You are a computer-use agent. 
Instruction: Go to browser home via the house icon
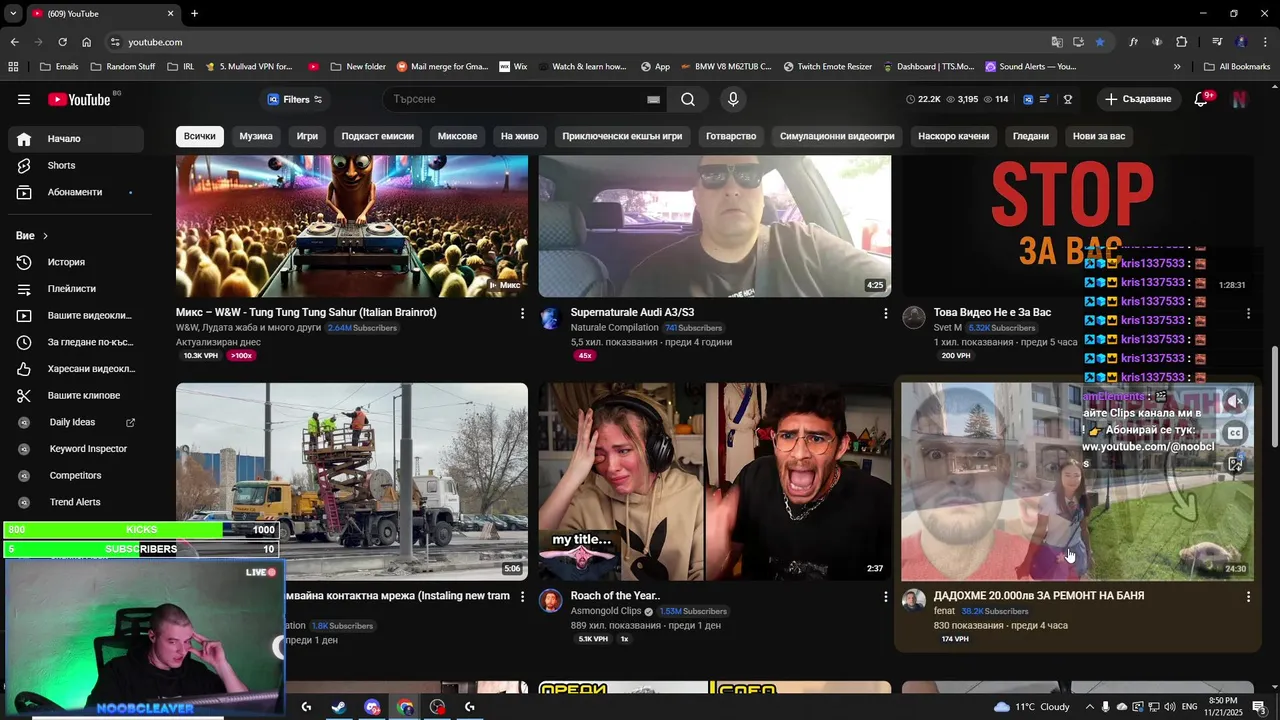[87, 42]
